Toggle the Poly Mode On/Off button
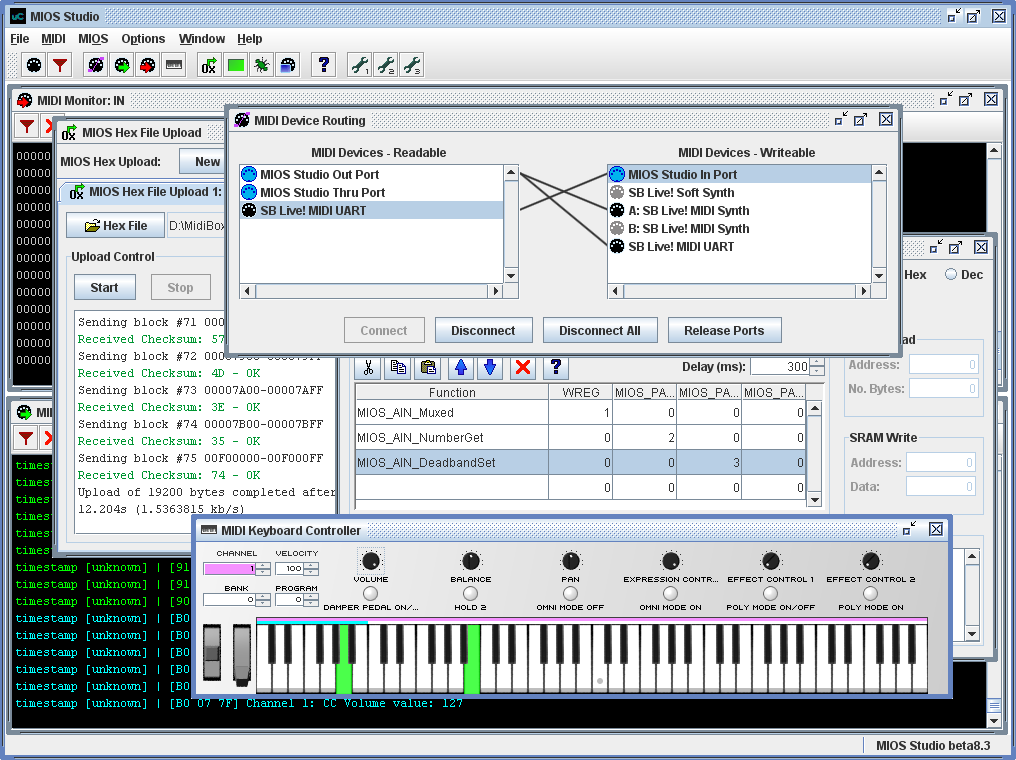This screenshot has width=1016, height=760. click(x=770, y=593)
